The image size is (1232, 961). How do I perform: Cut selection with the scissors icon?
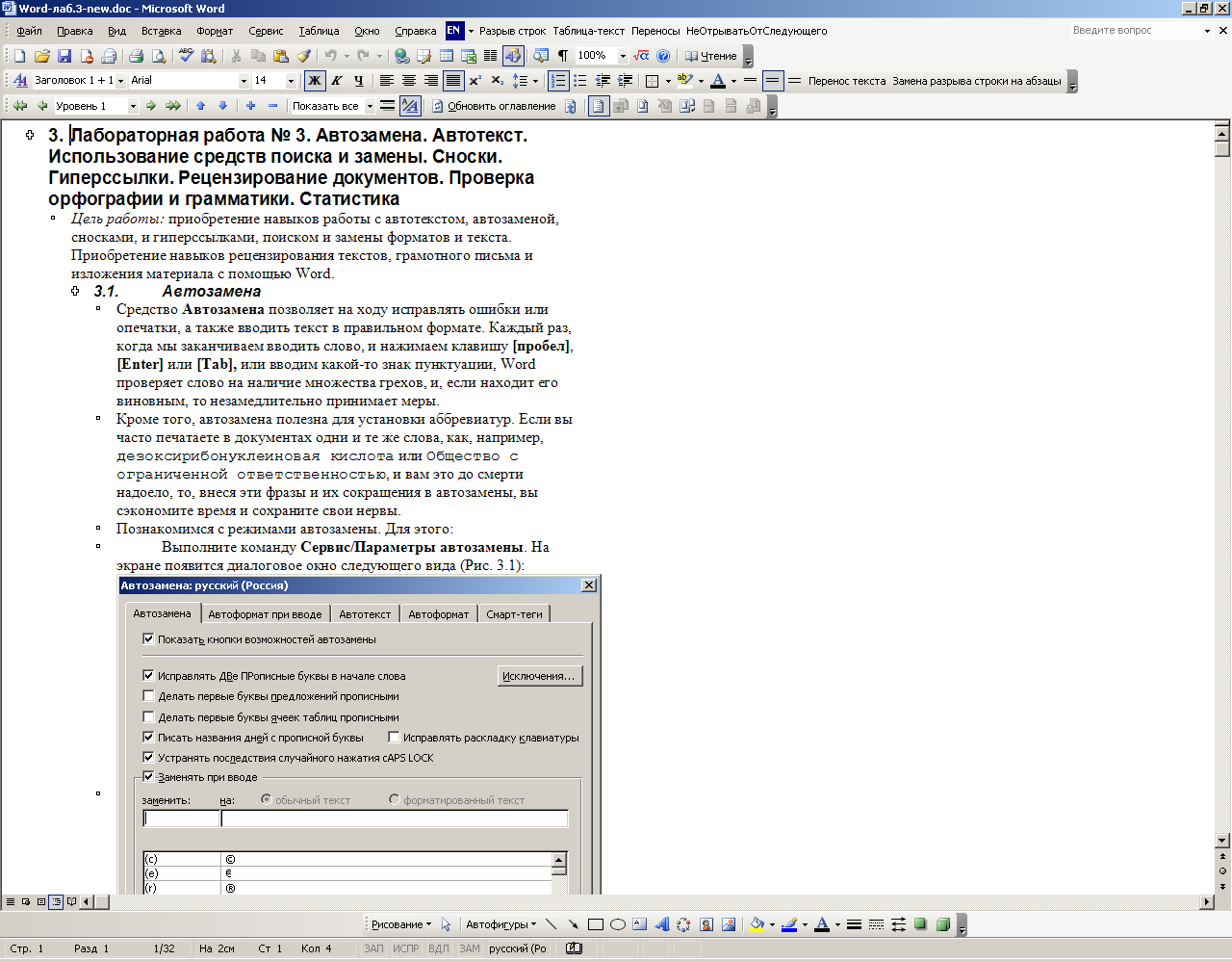236,56
